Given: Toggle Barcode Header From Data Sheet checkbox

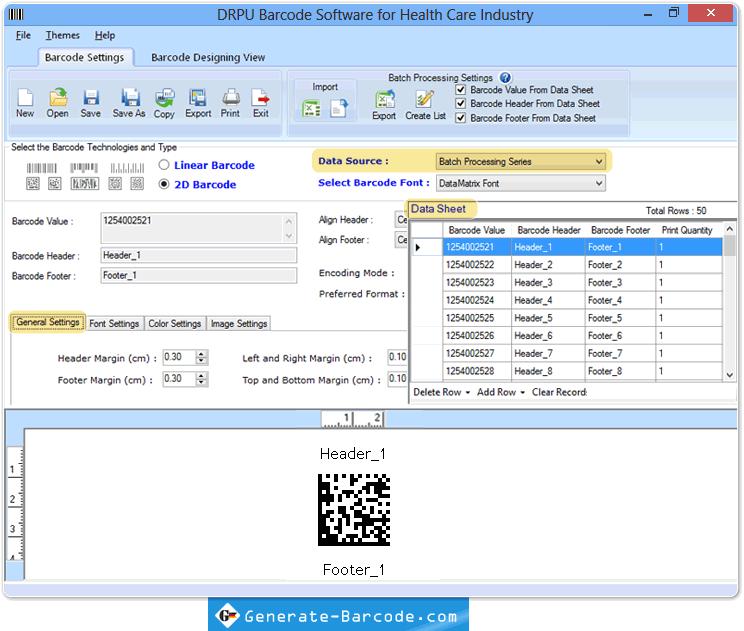Looking at the screenshot, I should pos(460,103).
